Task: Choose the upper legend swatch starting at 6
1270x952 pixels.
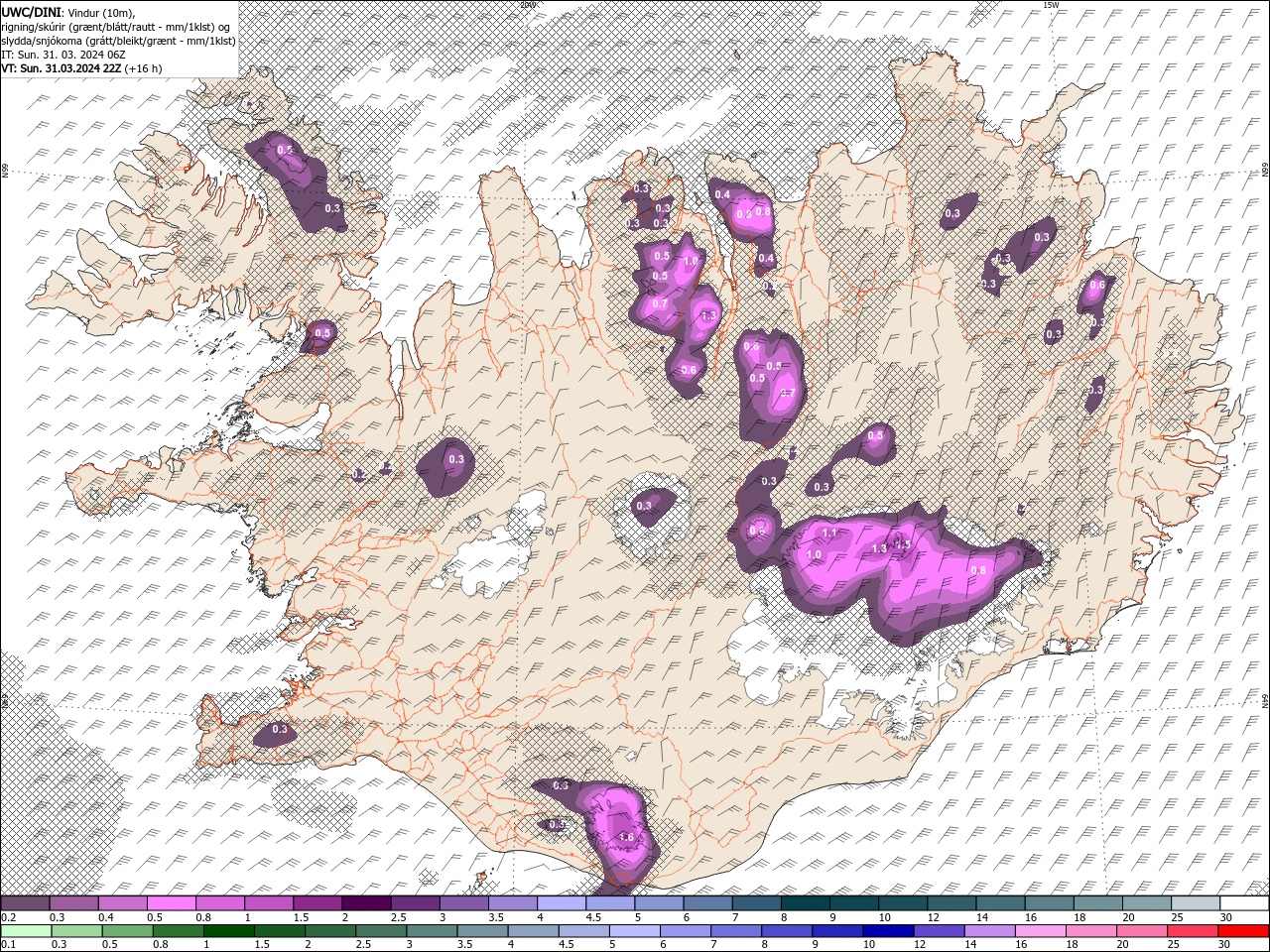Action: pos(707,903)
